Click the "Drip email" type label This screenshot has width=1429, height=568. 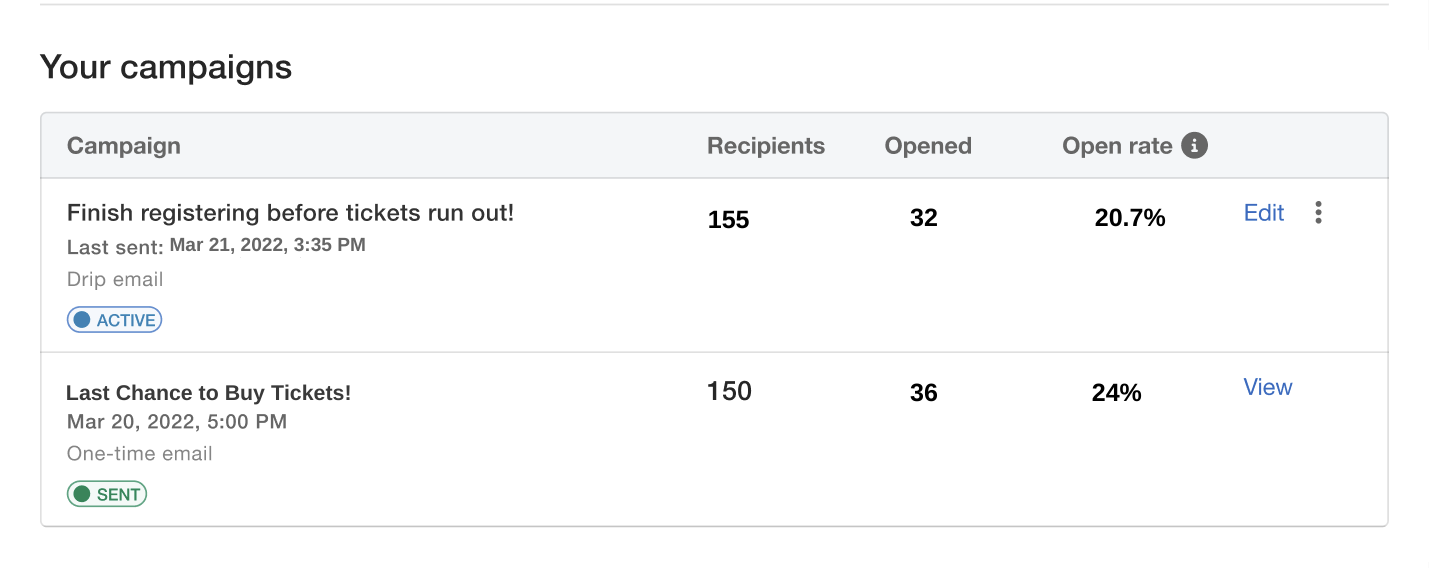coord(115,280)
